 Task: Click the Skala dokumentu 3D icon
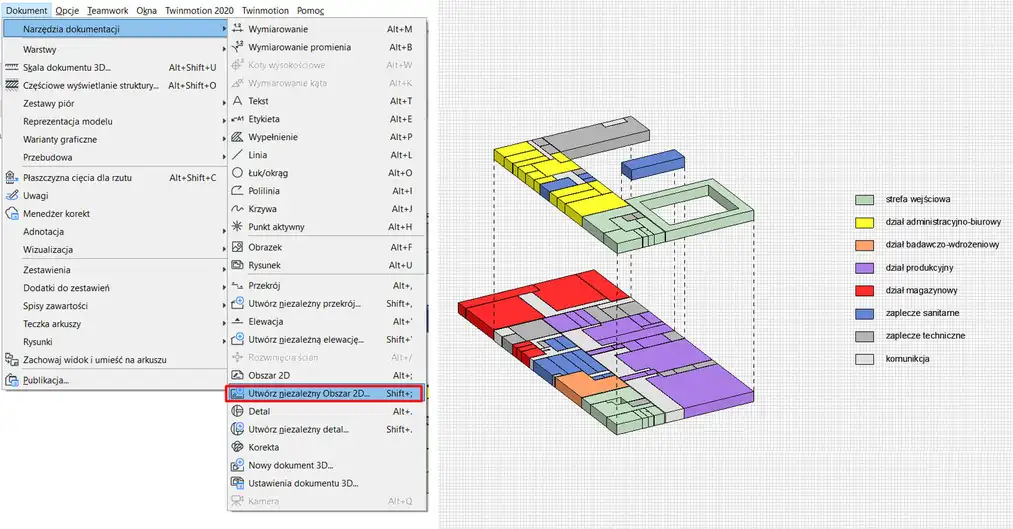click(x=12, y=67)
